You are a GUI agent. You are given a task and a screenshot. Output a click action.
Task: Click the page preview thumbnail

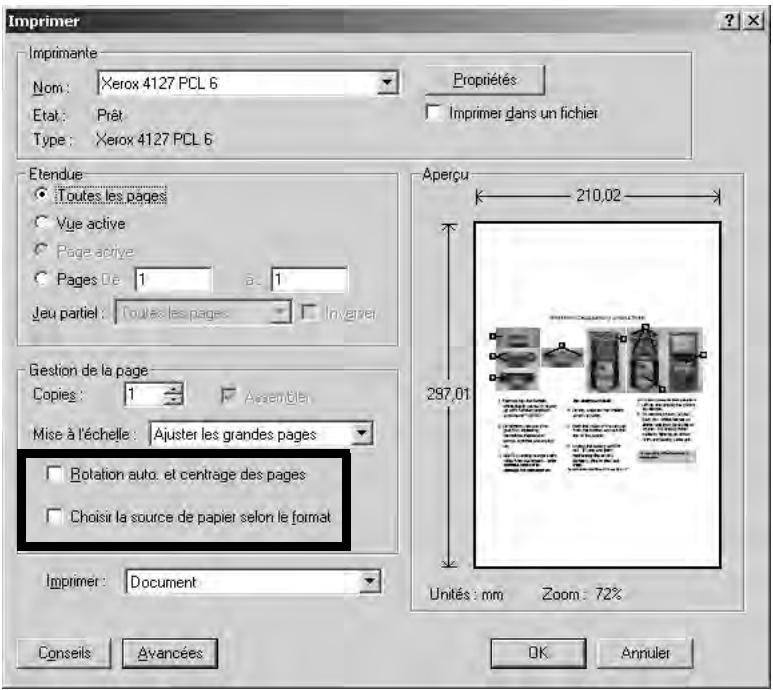point(597,395)
